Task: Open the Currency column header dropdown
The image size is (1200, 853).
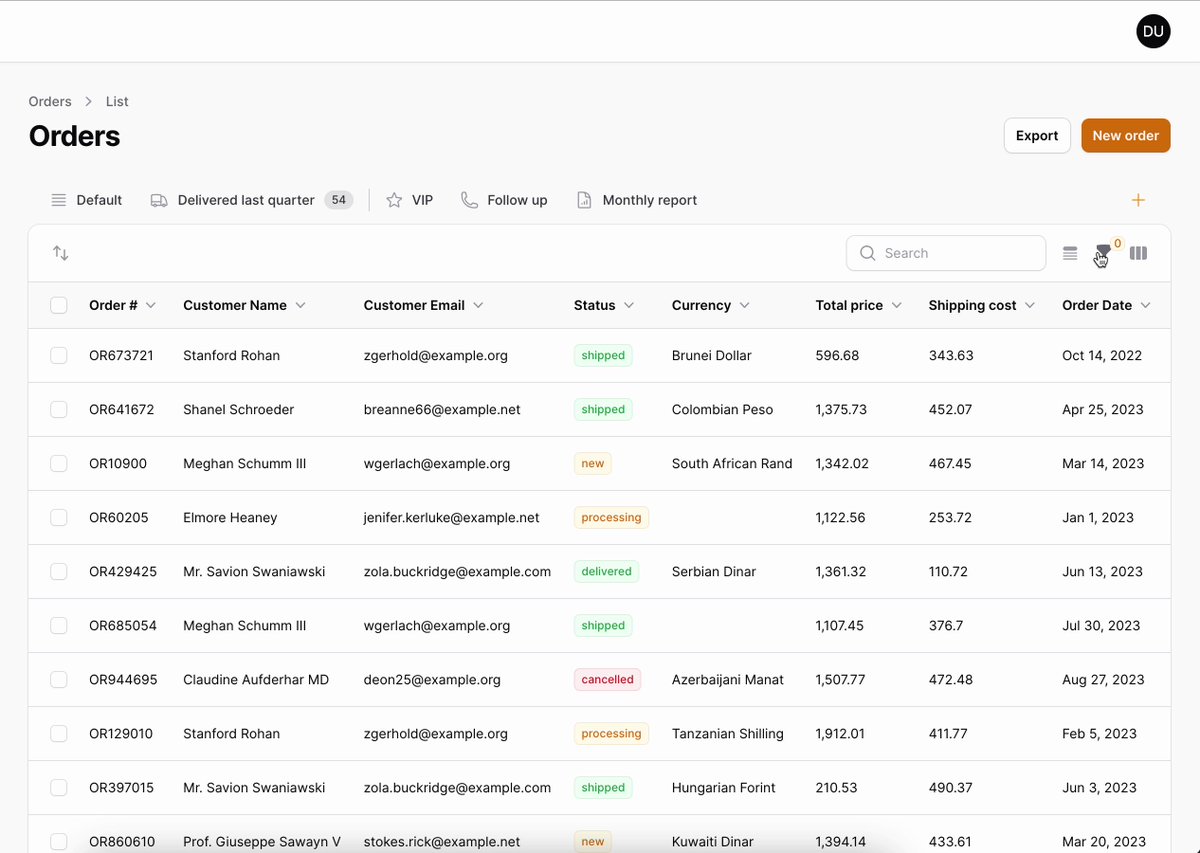Action: tap(744, 305)
